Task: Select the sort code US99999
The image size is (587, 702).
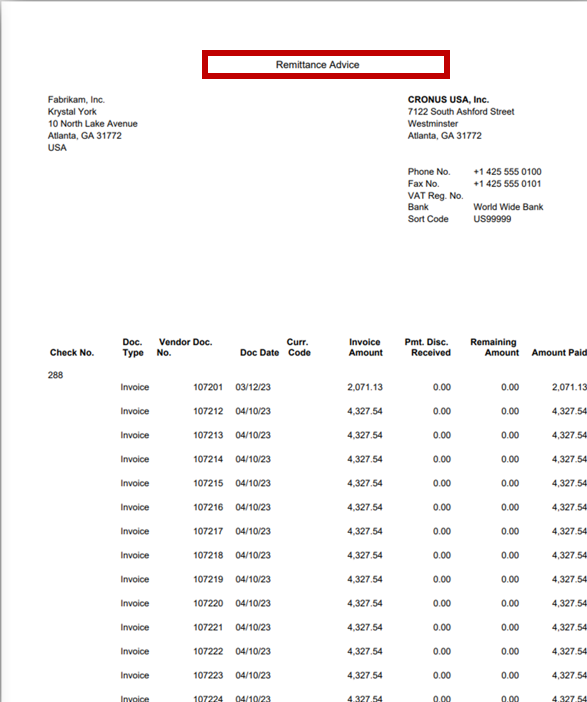Action: pos(492,219)
